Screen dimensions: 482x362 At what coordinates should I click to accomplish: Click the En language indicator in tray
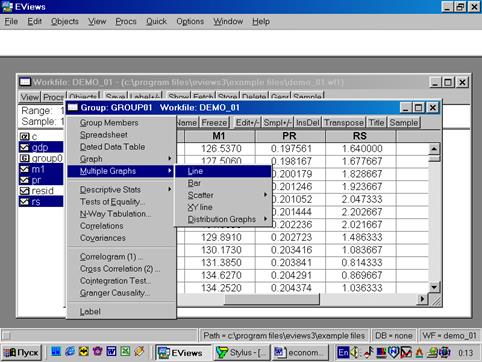click(343, 352)
